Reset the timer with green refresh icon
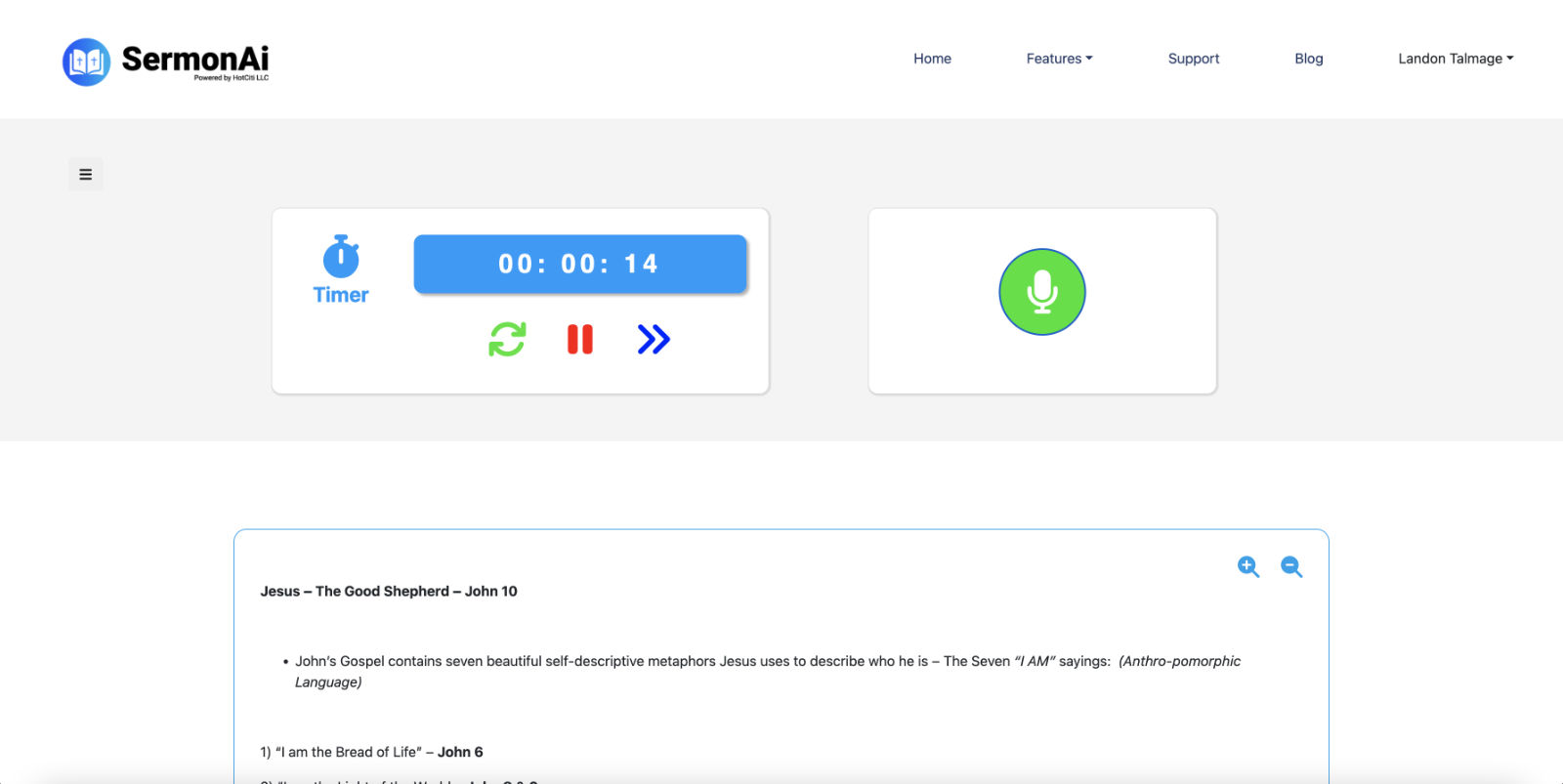This screenshot has height=784, width=1563. 507,340
